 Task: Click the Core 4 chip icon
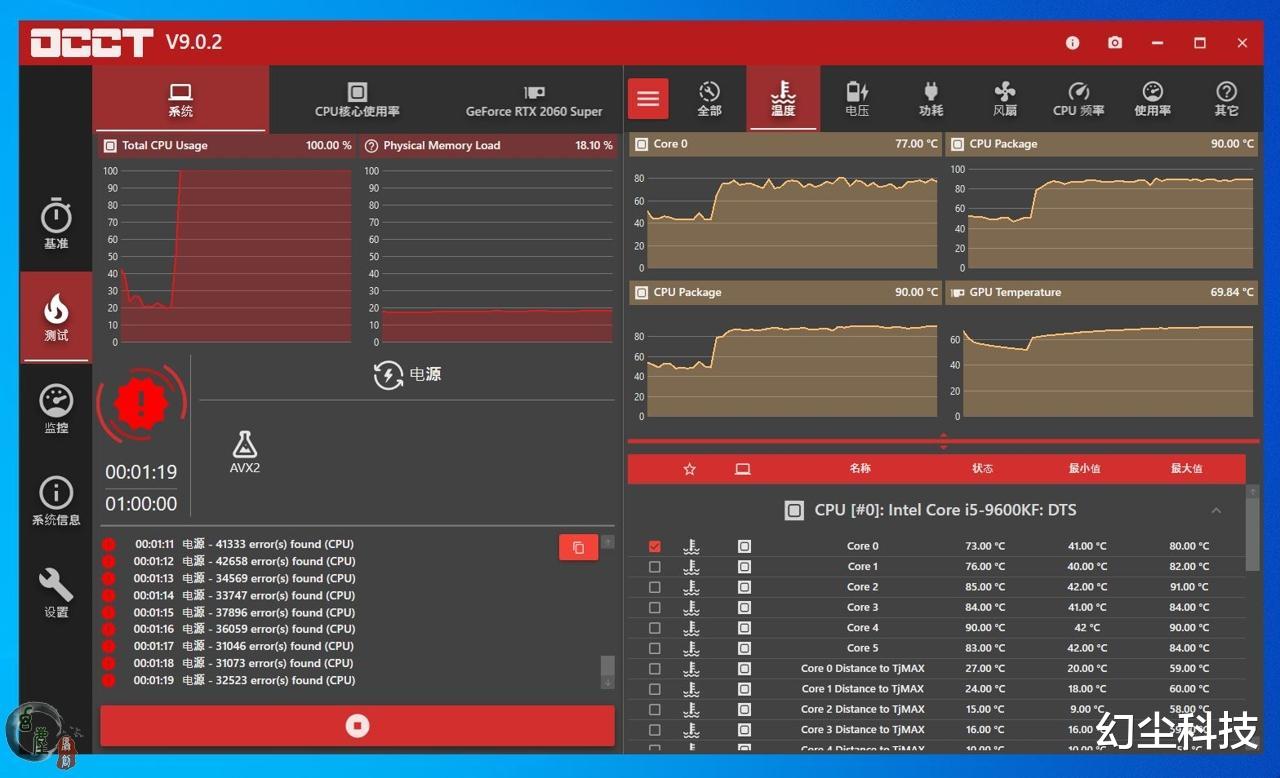[x=744, y=628]
